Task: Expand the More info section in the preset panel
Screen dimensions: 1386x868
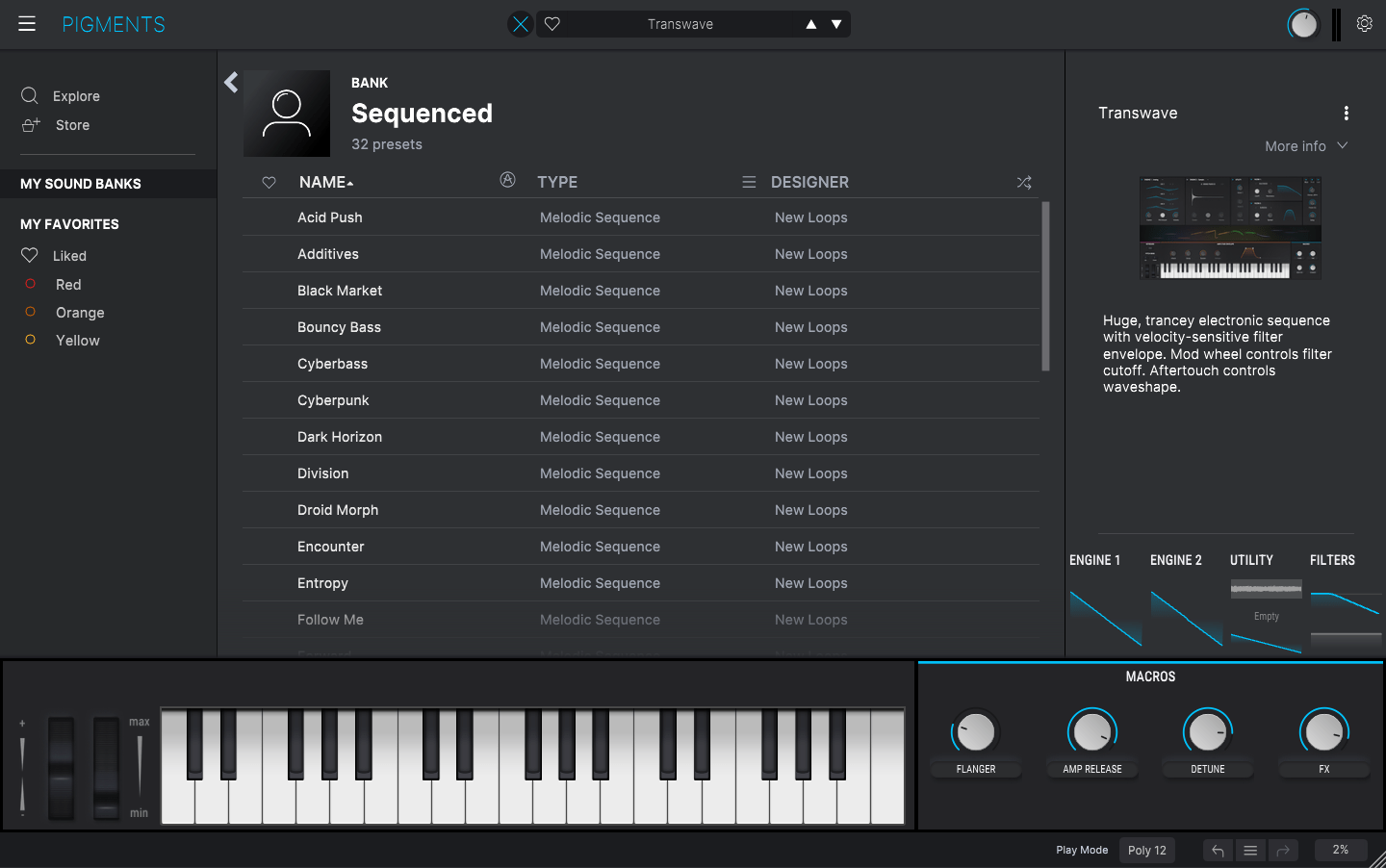Action: tap(1306, 145)
